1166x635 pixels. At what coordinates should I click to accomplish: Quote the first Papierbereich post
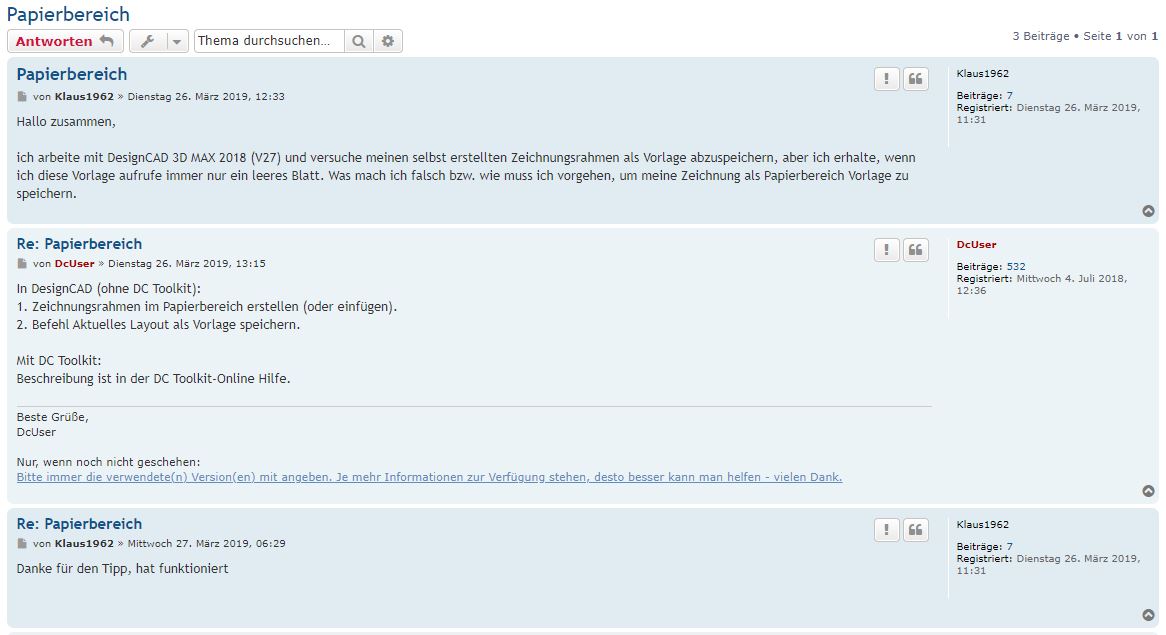point(915,79)
